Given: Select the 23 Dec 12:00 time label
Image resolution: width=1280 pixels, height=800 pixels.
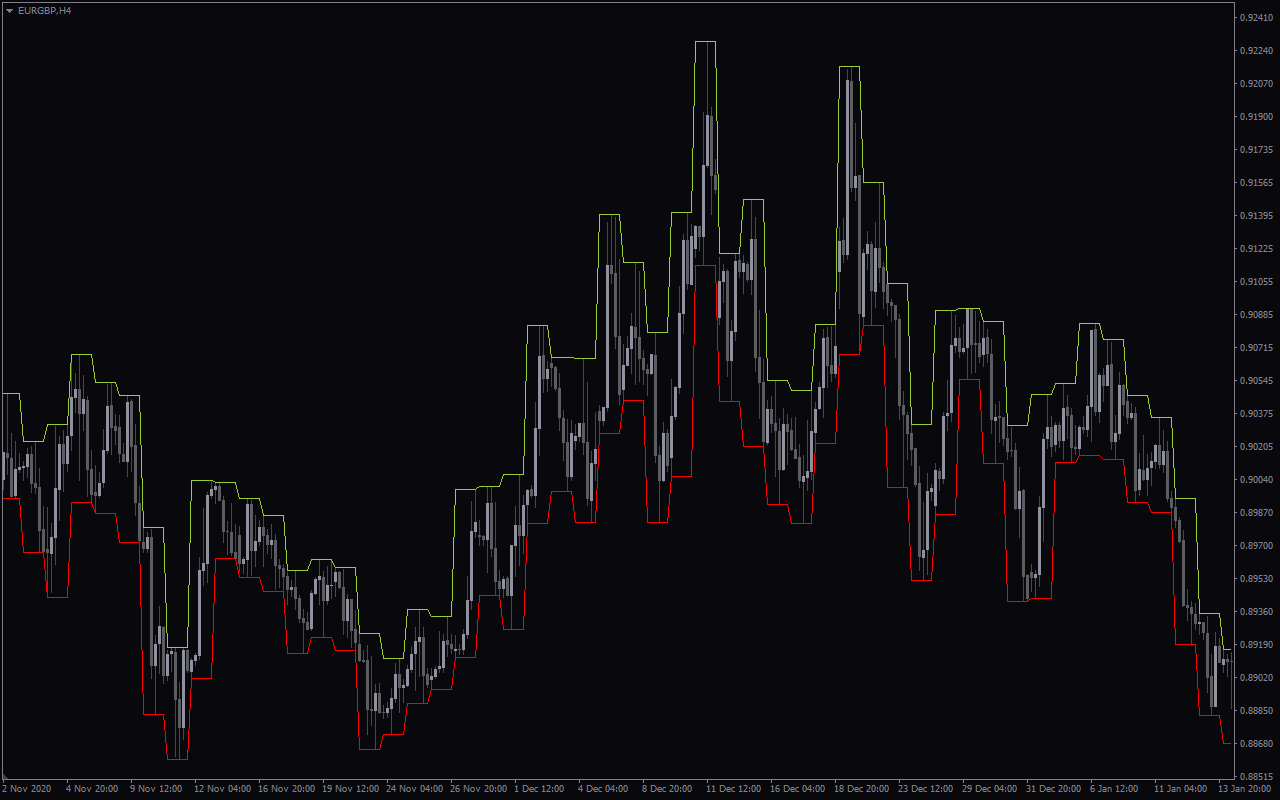Looking at the screenshot, I should pos(927,788).
